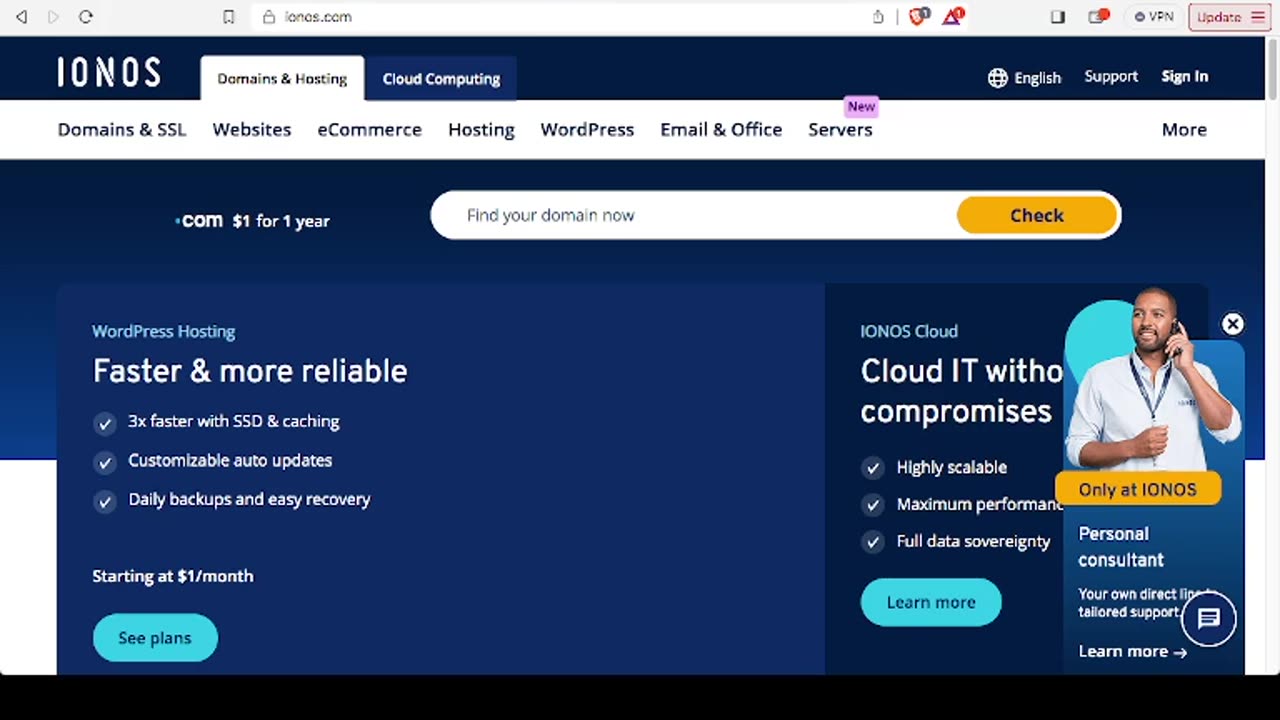Viewport: 1280px width, 720px height.
Task: Click the checkmark beside Daily backups
Action: (105, 501)
